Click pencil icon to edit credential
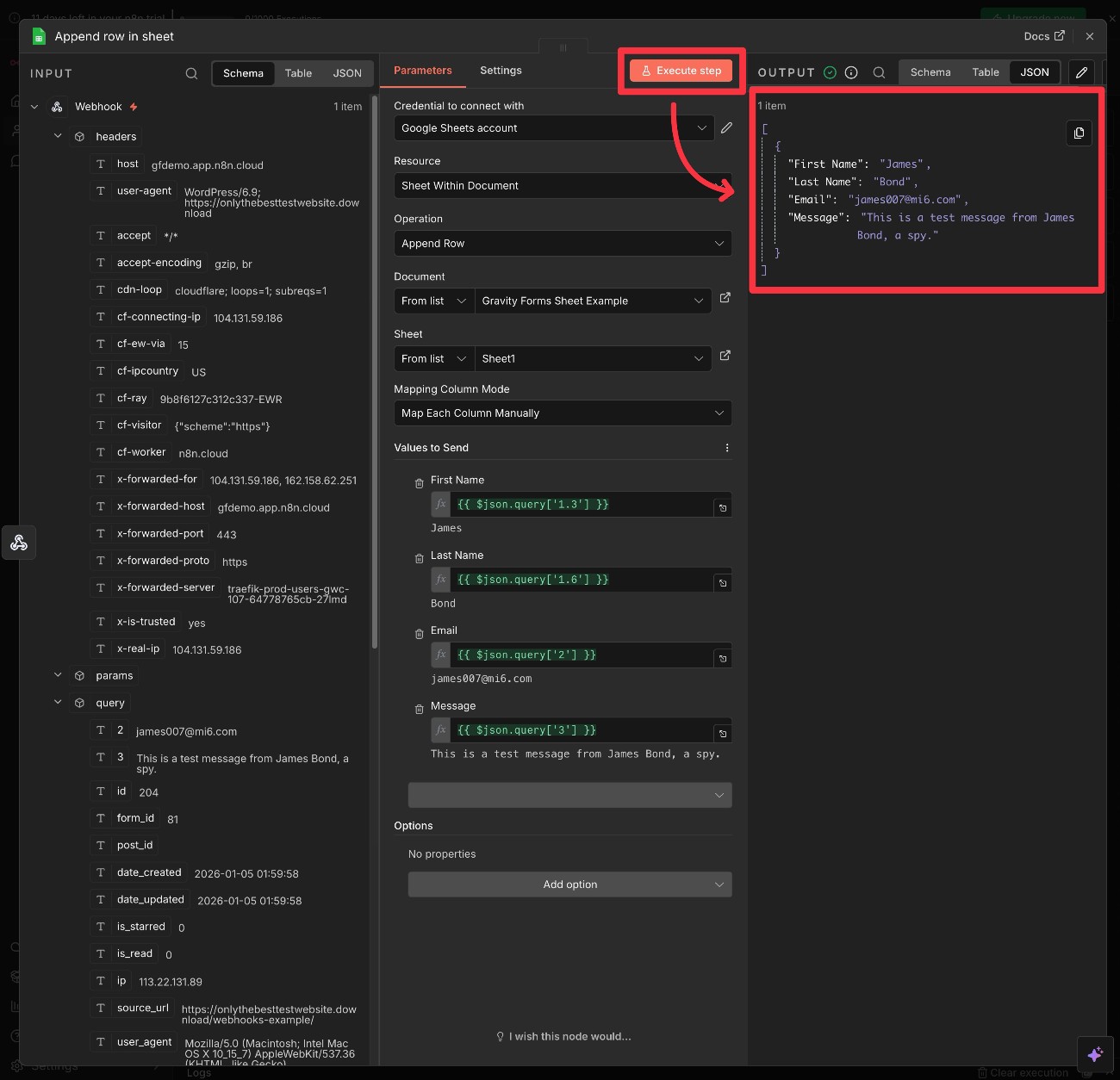This screenshot has height=1080, width=1120. [726, 127]
